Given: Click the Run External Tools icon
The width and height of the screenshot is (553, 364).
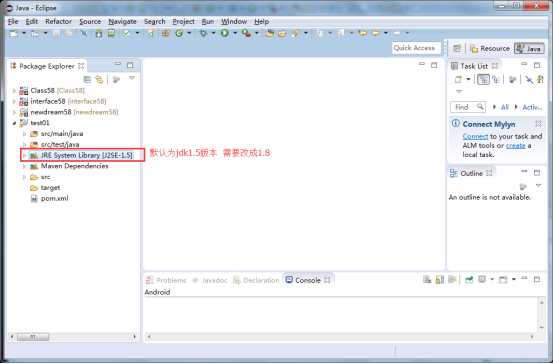Looking at the screenshot, I should [246, 33].
